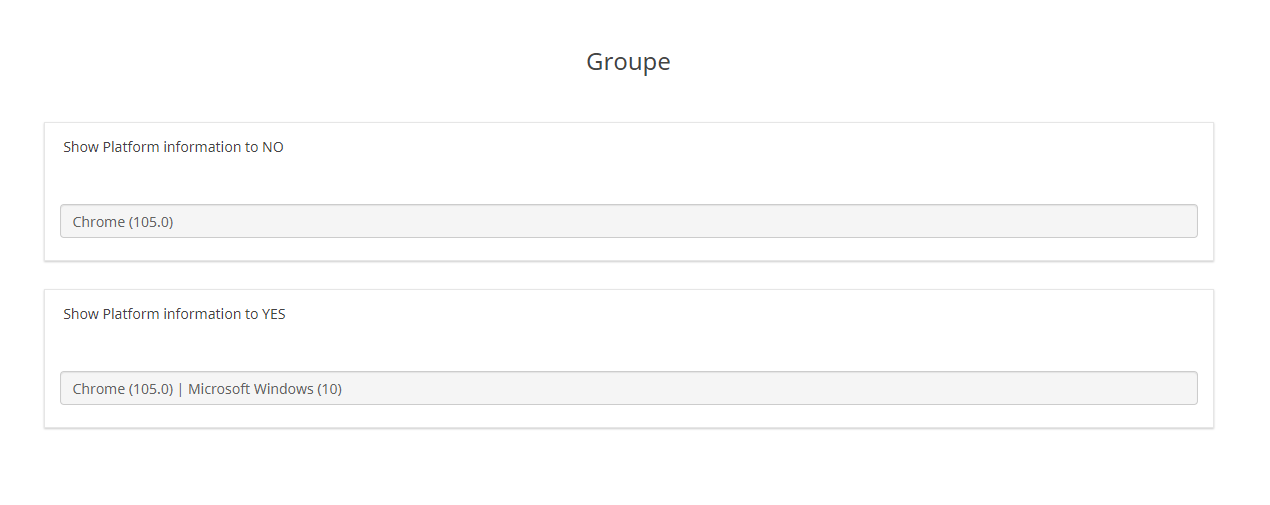Click the word YES in second panel
The image size is (1270, 505).
pyautogui.click(x=274, y=314)
